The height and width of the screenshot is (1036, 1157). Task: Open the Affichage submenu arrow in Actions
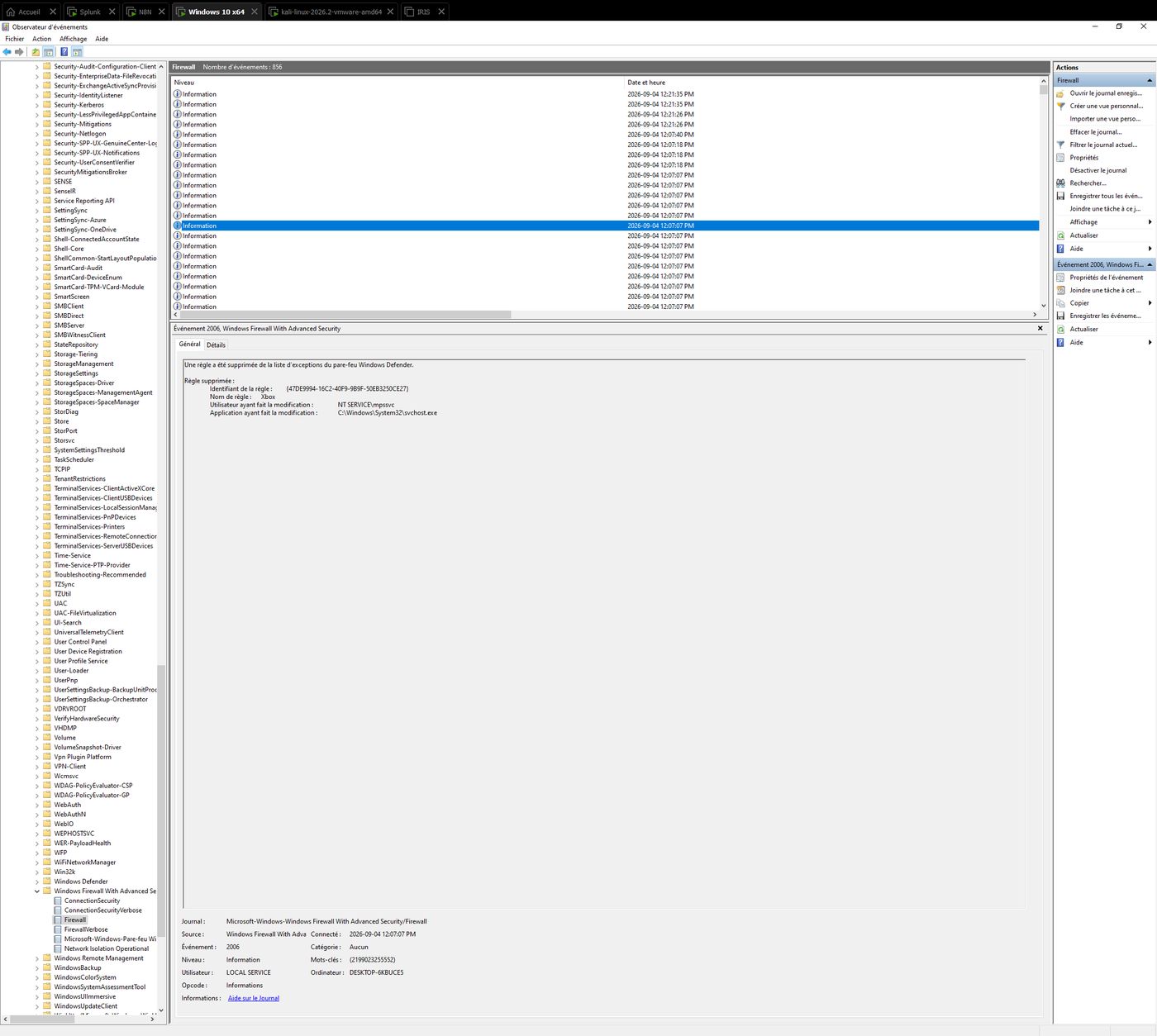point(1150,222)
